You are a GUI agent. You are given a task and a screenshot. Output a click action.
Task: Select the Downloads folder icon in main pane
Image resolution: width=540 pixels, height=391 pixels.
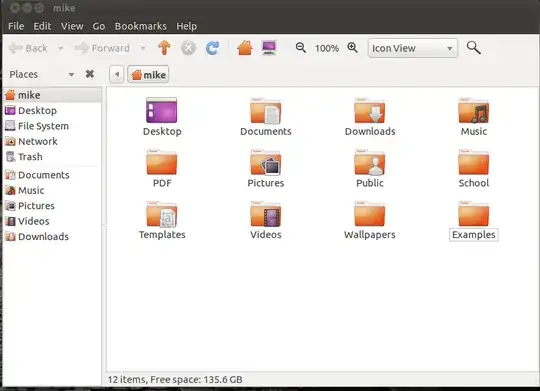(x=370, y=111)
